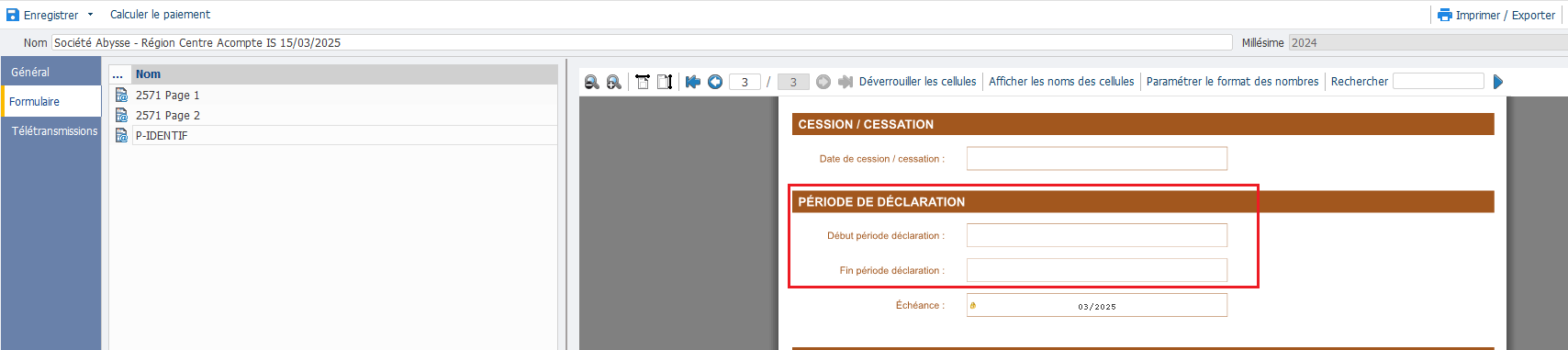The height and width of the screenshot is (350, 1568).
Task: Go to the previous page arrow
Action: coord(715,82)
